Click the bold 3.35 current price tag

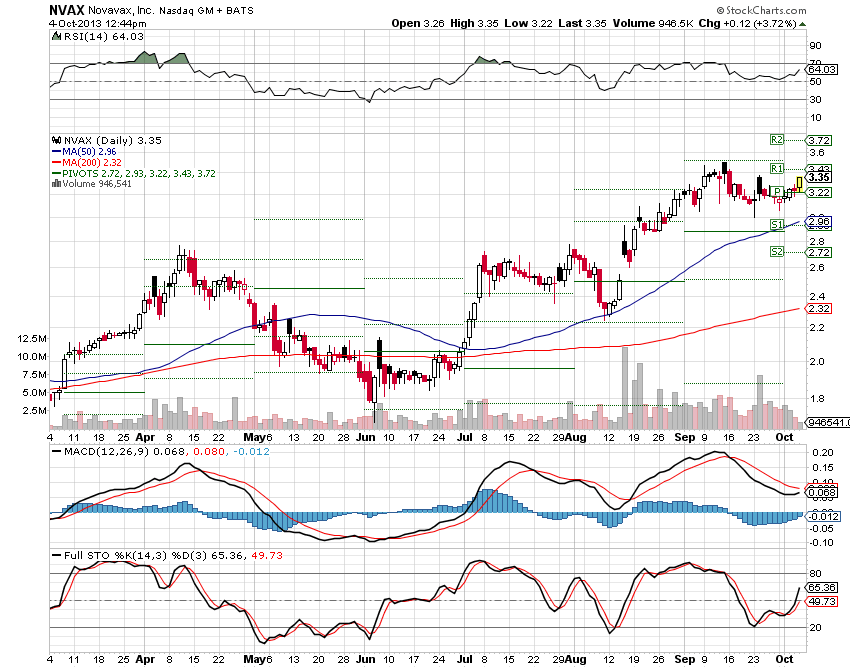tap(819, 177)
